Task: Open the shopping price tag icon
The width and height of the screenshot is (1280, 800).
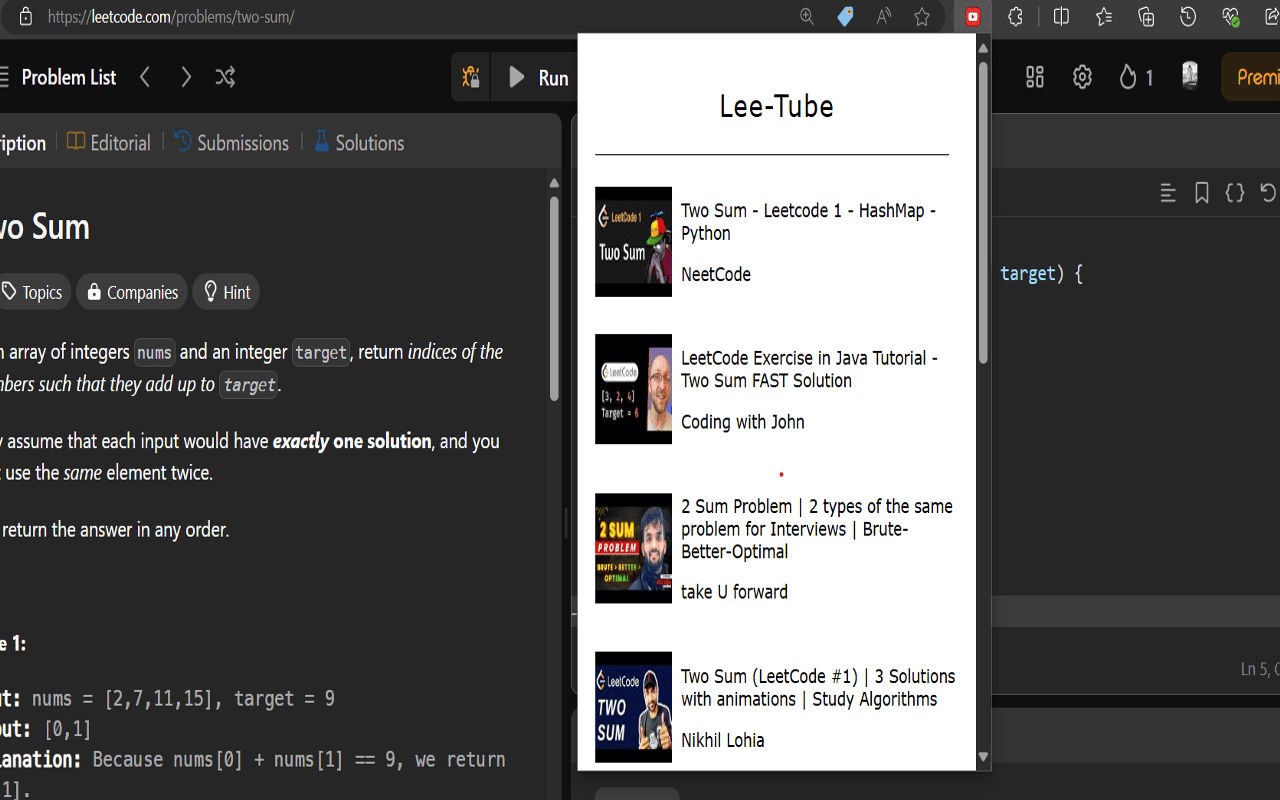Action: point(845,17)
